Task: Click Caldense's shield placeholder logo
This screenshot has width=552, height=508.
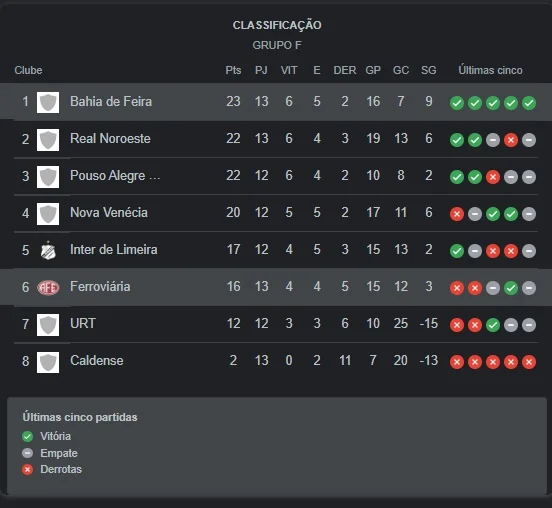Action: pyautogui.click(x=48, y=362)
